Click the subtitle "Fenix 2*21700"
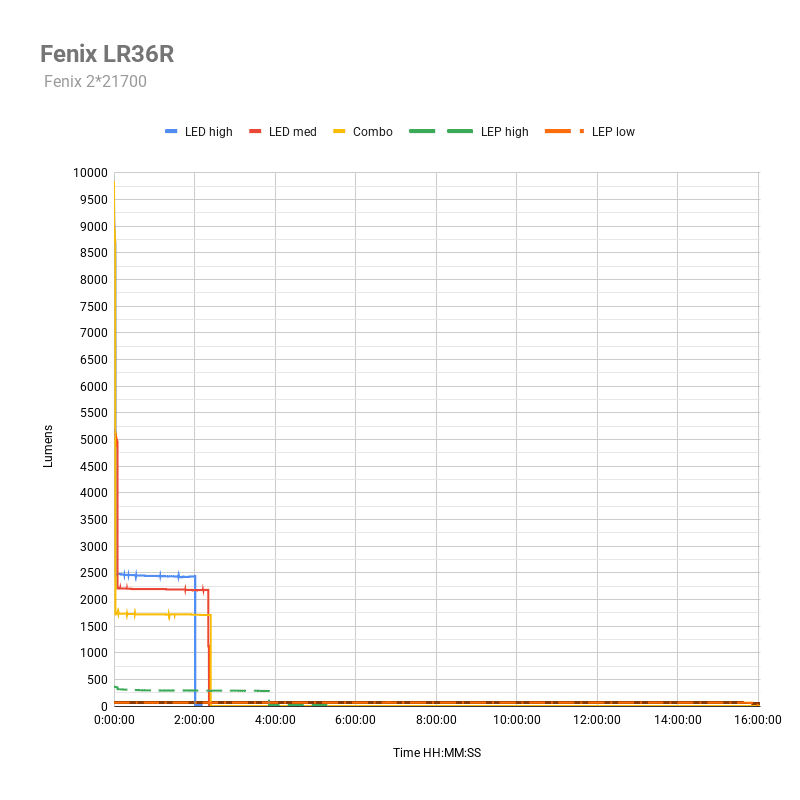The height and width of the screenshot is (800, 800). pos(95,82)
